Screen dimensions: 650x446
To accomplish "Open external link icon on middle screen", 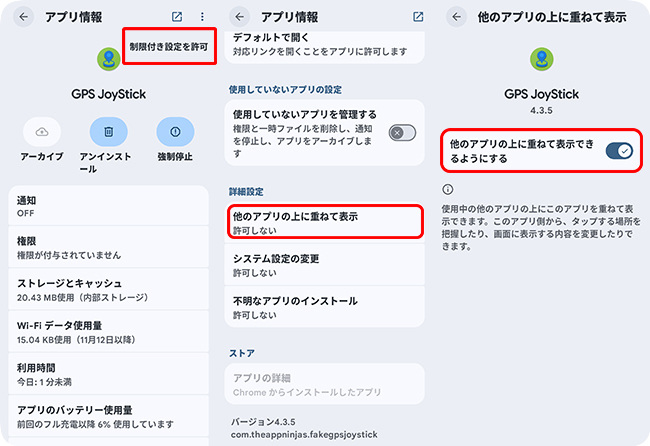I will pos(418,17).
